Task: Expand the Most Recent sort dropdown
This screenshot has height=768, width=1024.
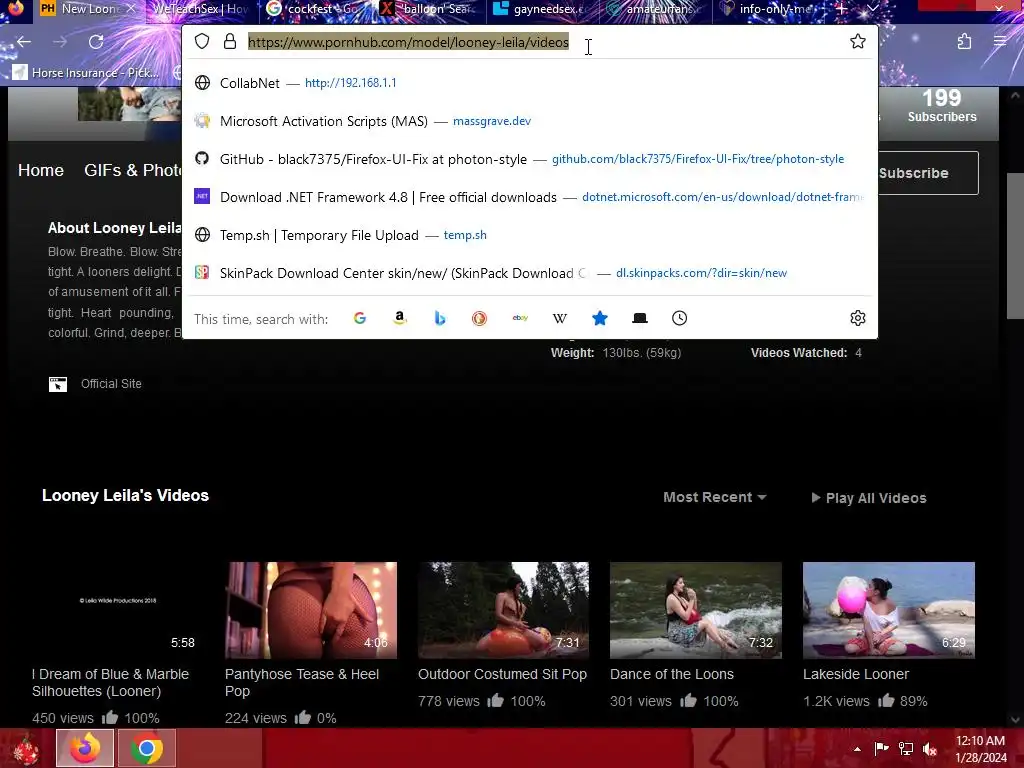Action: 714,498
